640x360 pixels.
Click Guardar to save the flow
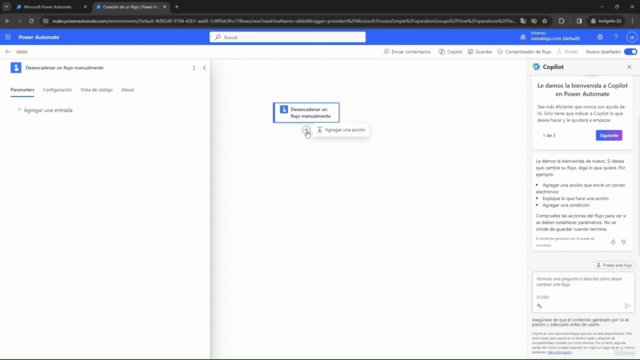click(480, 52)
